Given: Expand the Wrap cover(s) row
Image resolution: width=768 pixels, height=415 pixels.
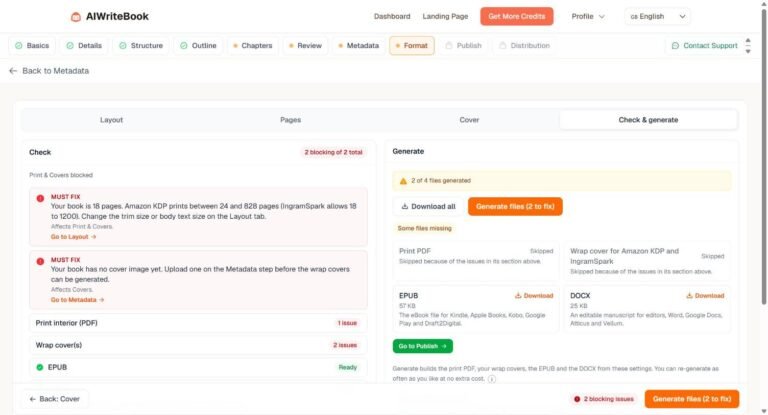Looking at the screenshot, I should pyautogui.click(x=198, y=345).
